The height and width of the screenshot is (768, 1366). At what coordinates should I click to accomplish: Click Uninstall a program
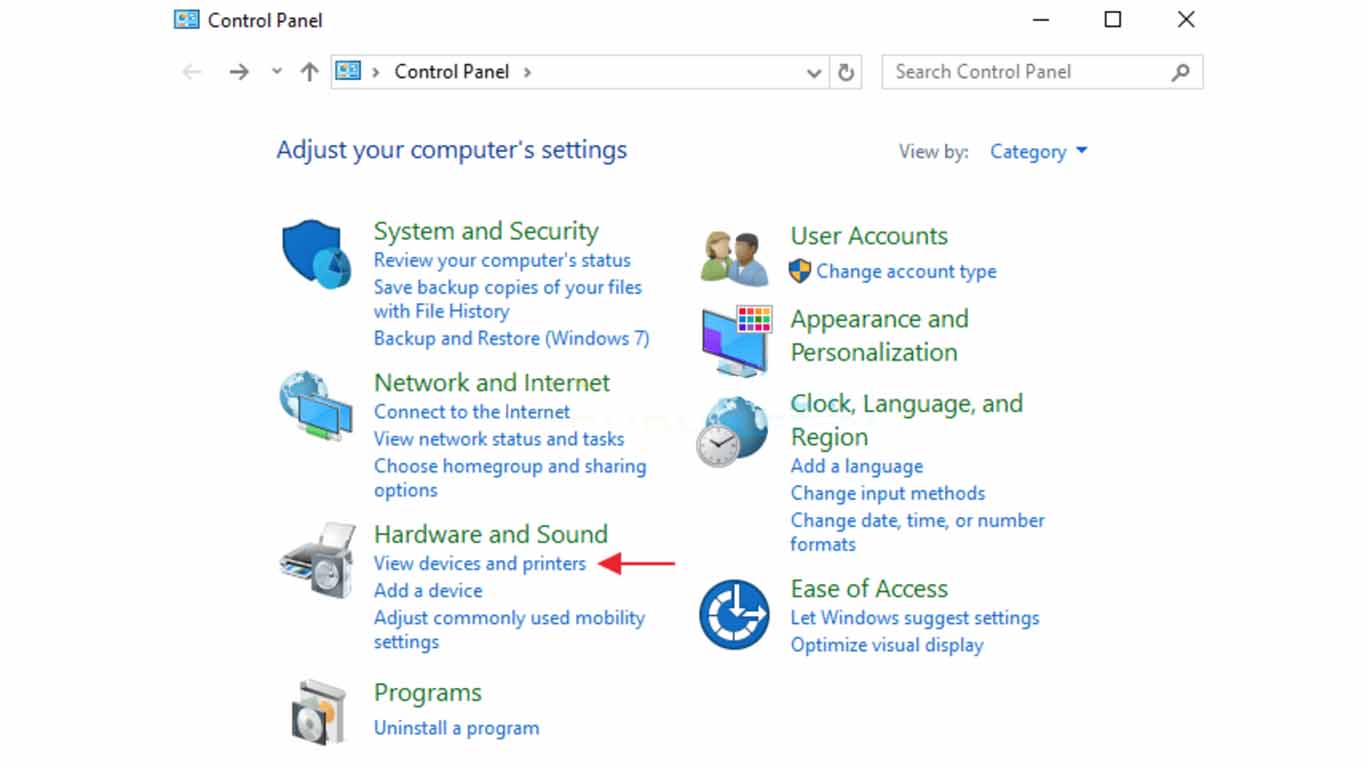[x=456, y=728]
